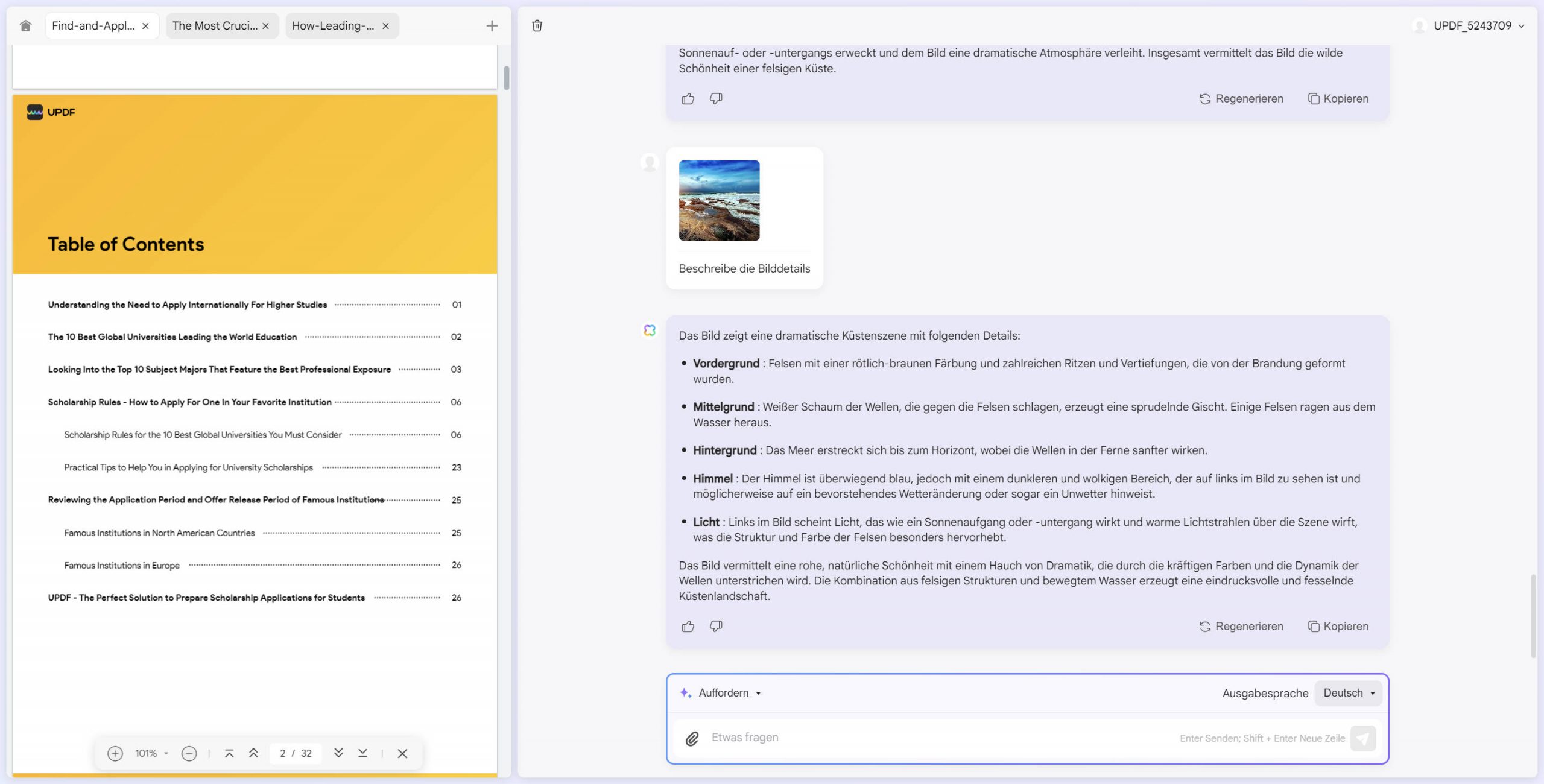Add a new tab with plus icon

(x=492, y=25)
